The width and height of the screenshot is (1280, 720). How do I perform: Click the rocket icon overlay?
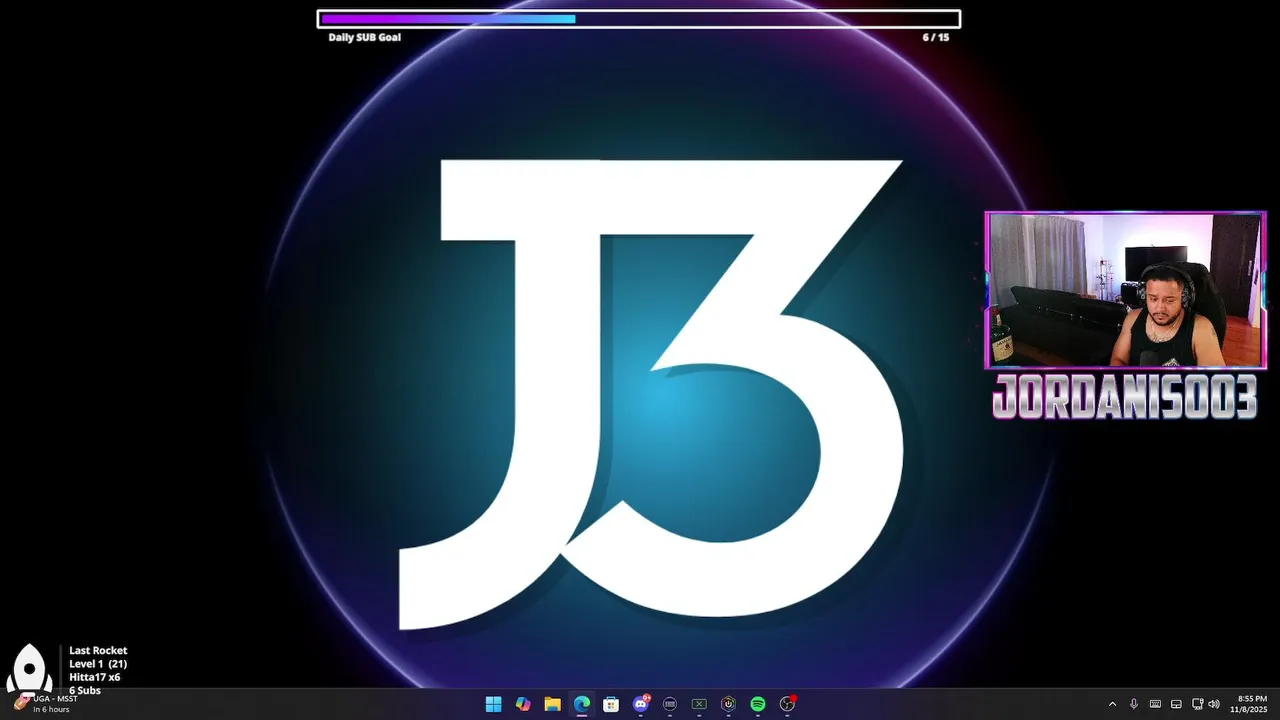[30, 668]
